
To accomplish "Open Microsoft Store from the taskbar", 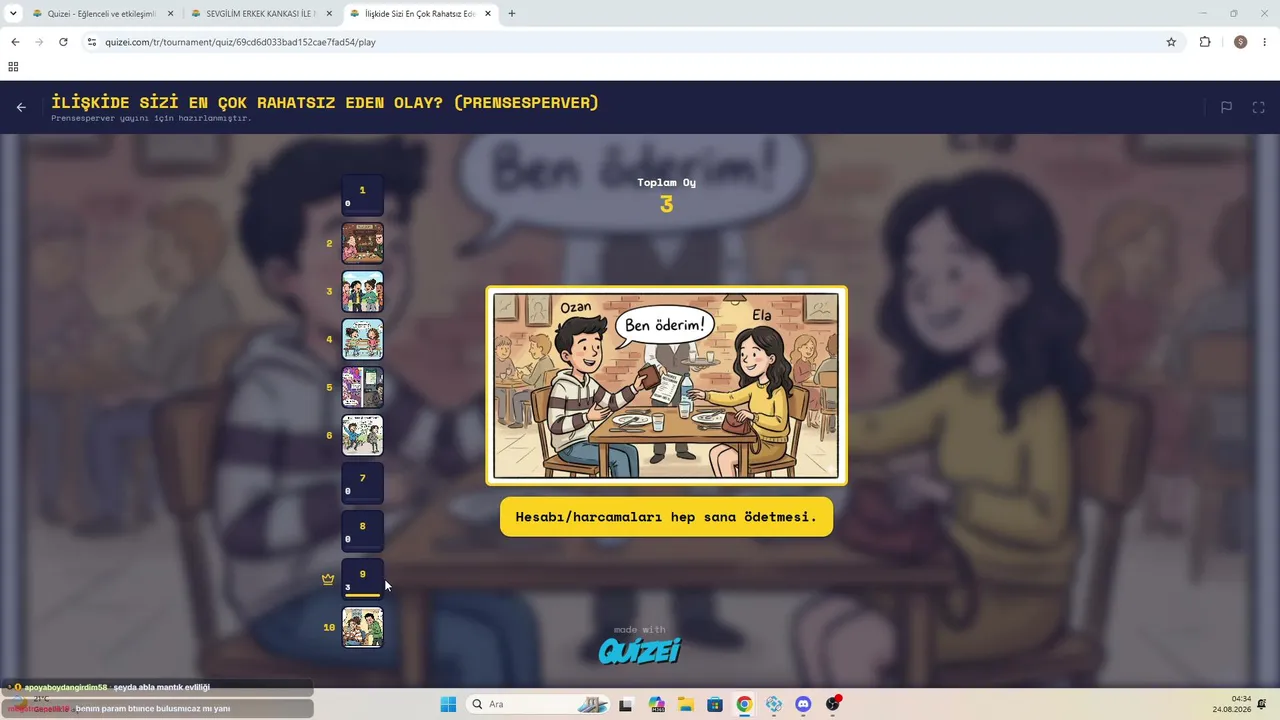I will (x=715, y=704).
